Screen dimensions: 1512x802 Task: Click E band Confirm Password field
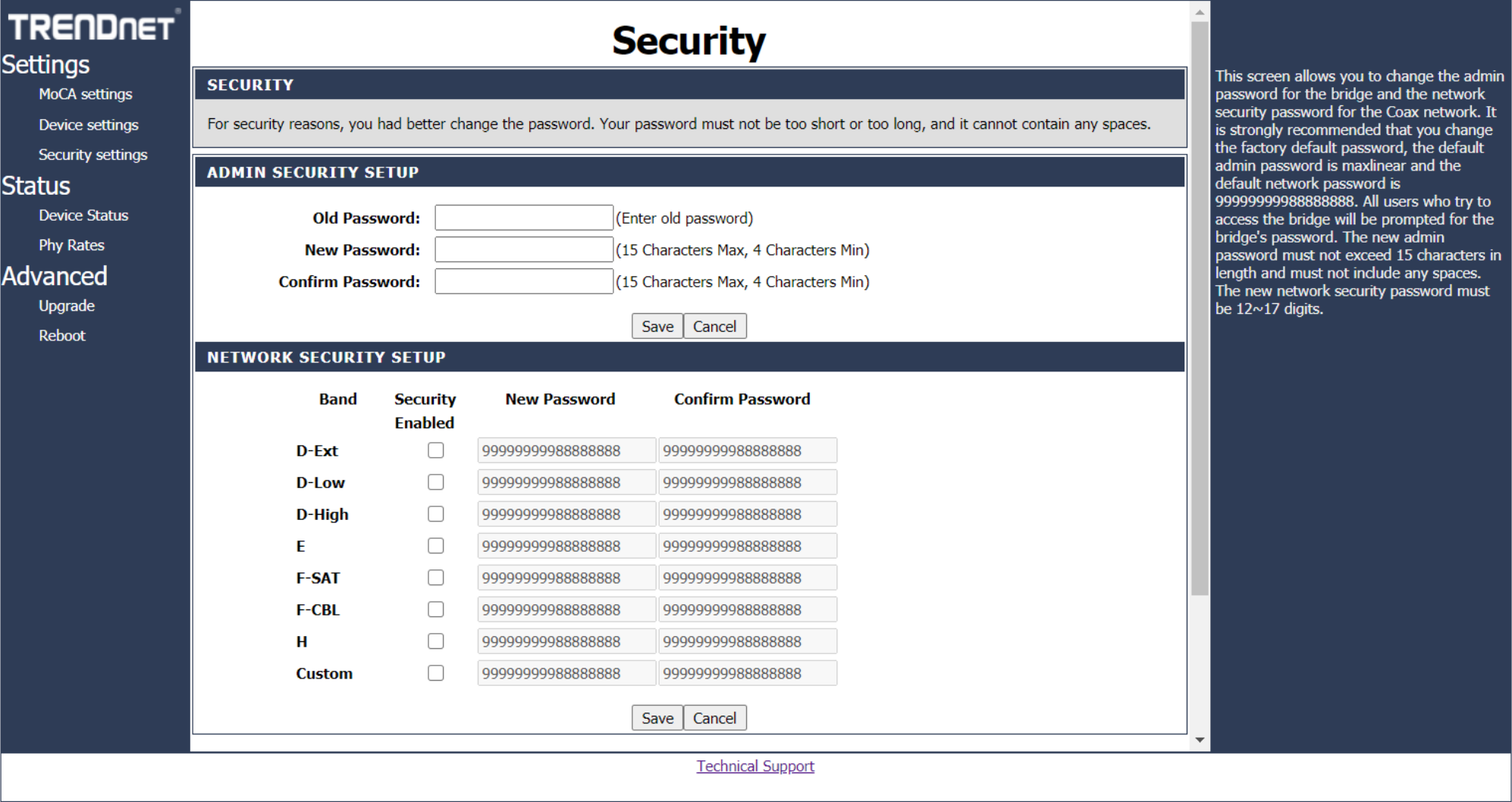tap(748, 546)
